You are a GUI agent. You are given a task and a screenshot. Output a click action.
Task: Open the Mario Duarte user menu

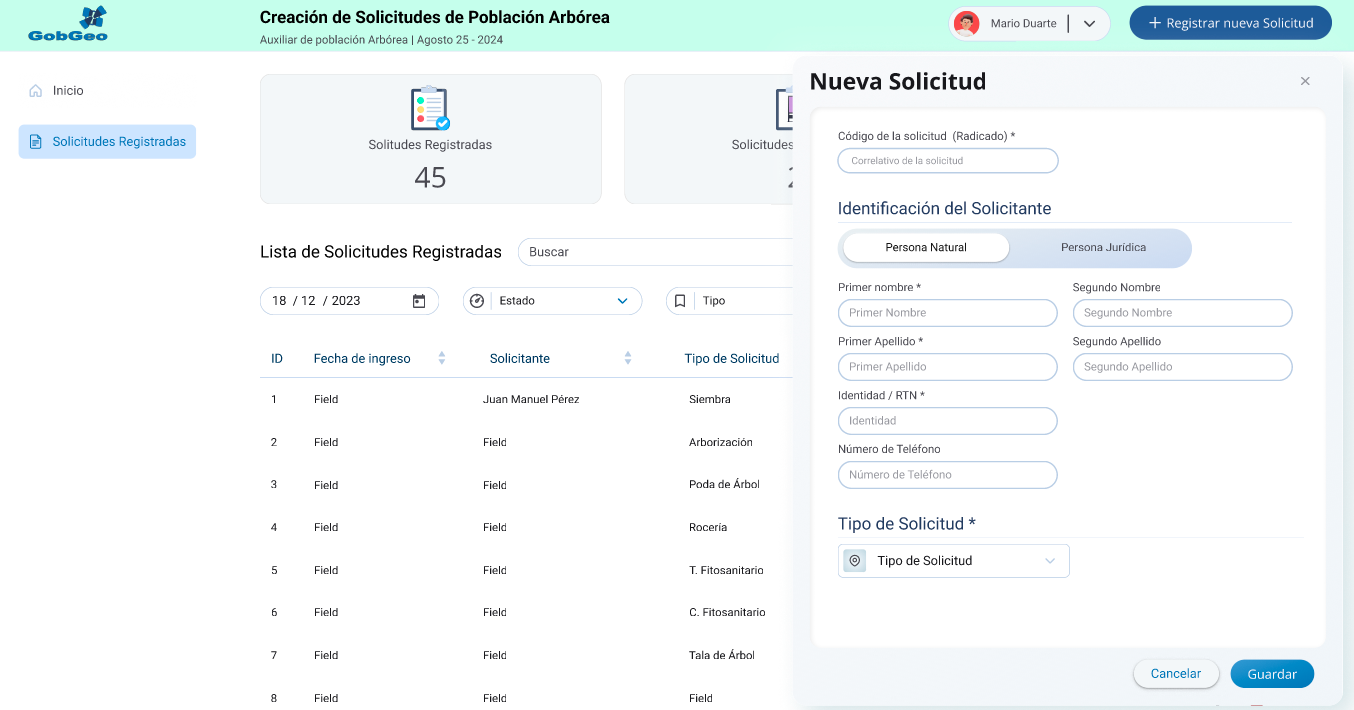point(1090,24)
